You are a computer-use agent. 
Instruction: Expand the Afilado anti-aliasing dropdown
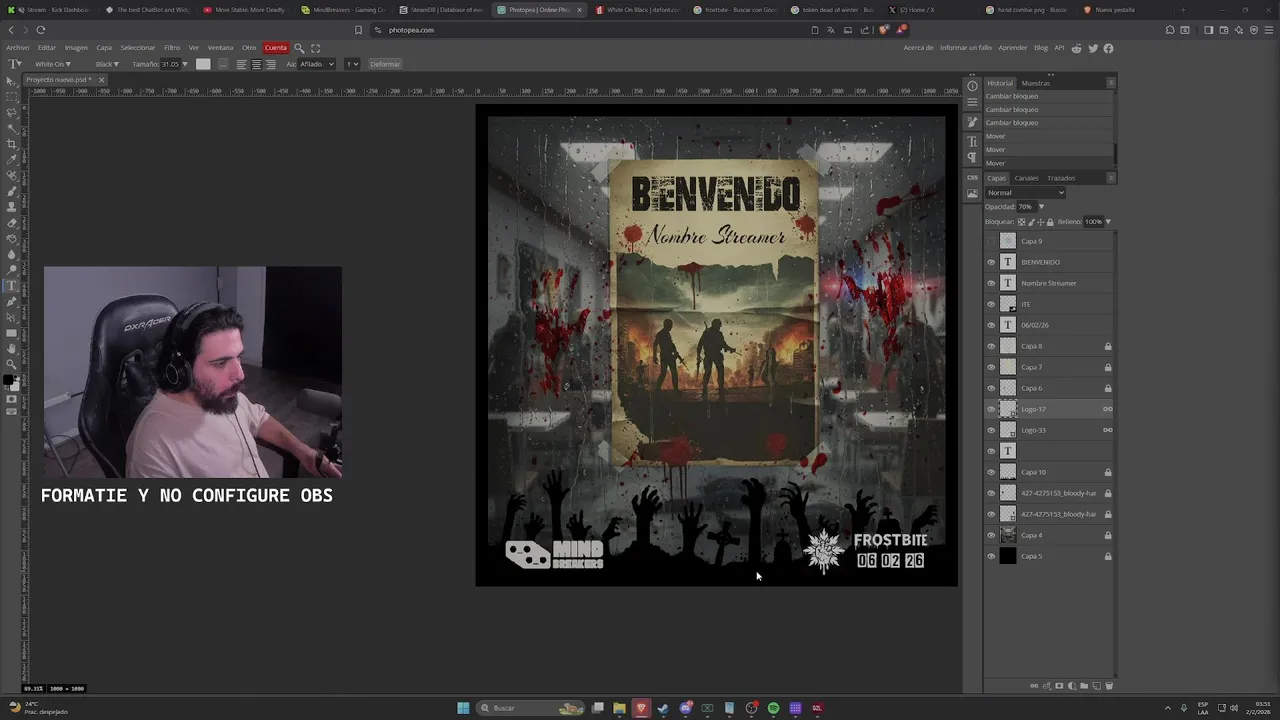(x=317, y=64)
